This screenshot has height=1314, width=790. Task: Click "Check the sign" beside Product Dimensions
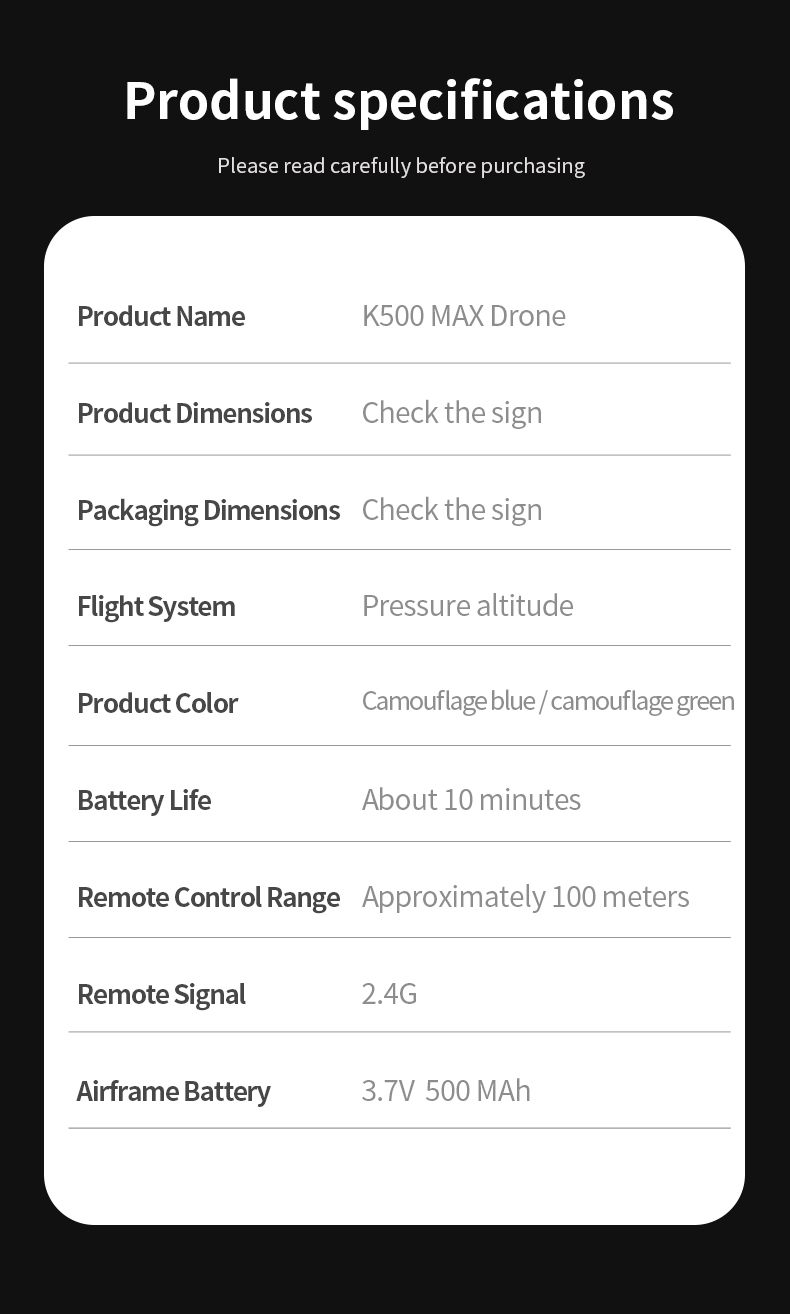[452, 412]
